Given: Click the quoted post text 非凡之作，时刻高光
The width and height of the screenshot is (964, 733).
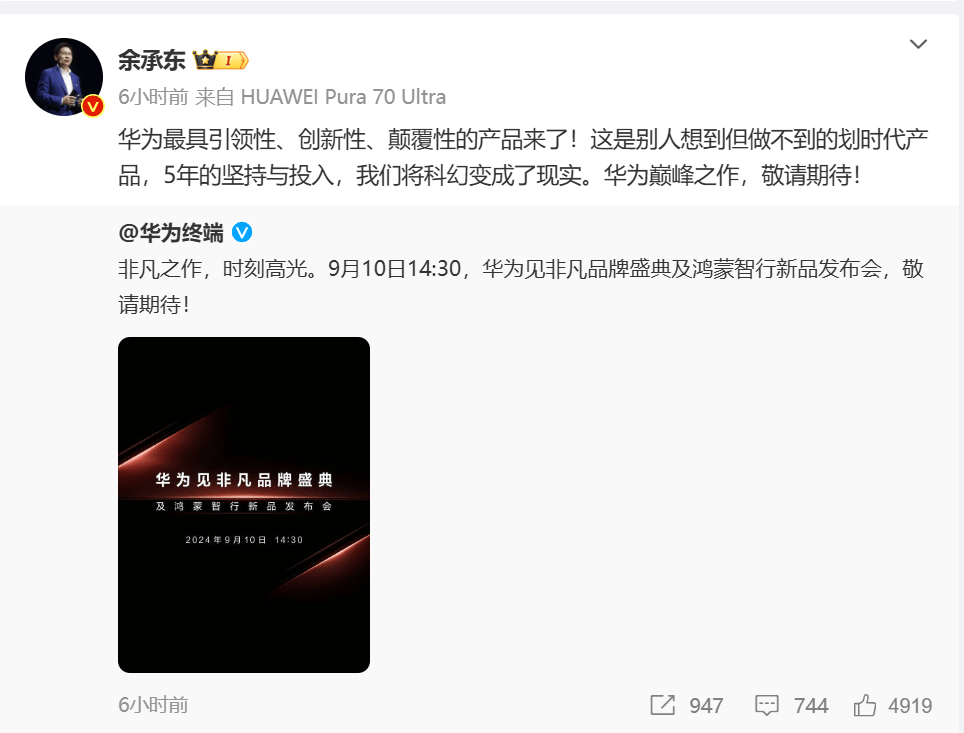Looking at the screenshot, I should 521,287.
